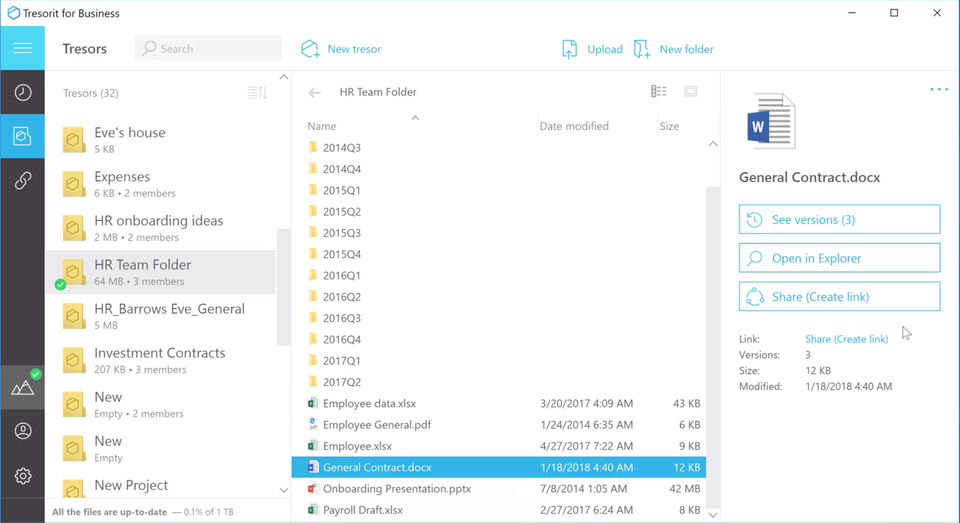Switch to list details view icon
Screen dimensions: 960x523
click(x=659, y=91)
